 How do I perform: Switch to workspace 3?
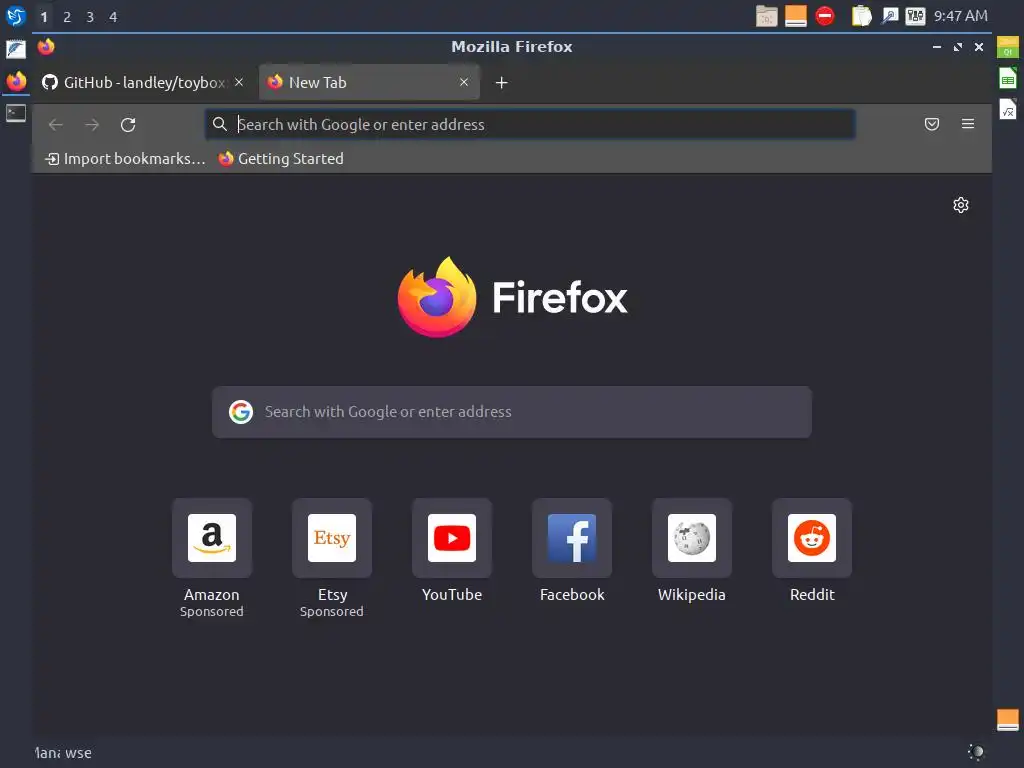pos(90,17)
